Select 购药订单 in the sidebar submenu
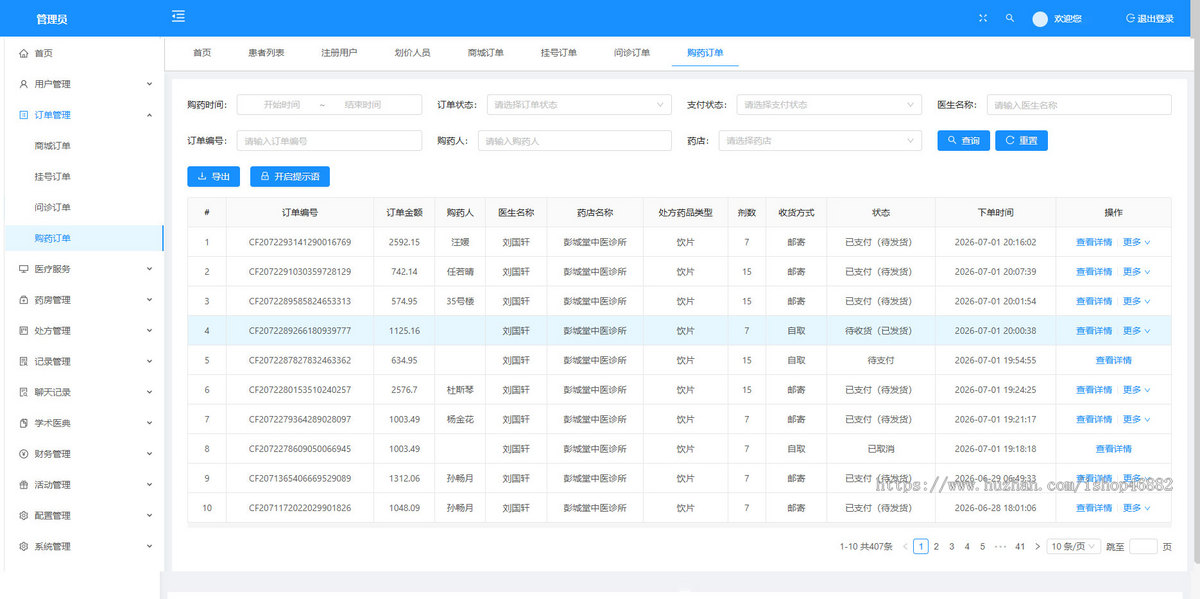This screenshot has width=1200, height=599. [82, 238]
